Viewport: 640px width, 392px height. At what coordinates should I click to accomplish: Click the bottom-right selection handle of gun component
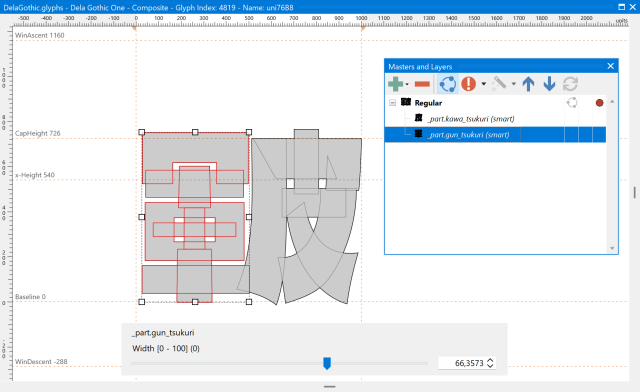pyautogui.click(x=249, y=302)
